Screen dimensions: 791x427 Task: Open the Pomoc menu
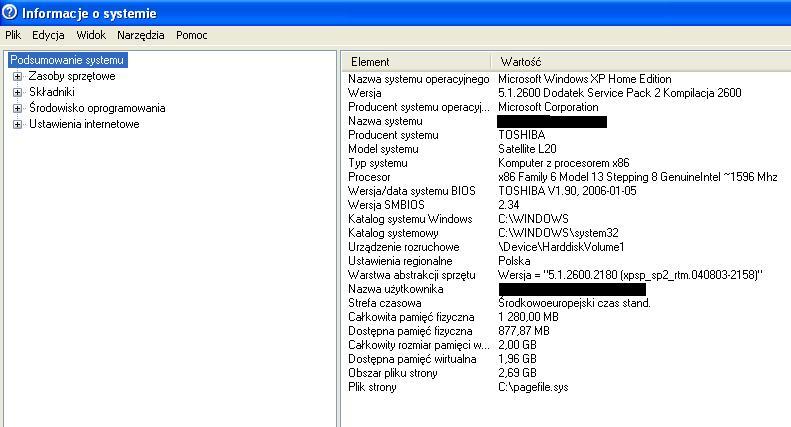coord(191,35)
